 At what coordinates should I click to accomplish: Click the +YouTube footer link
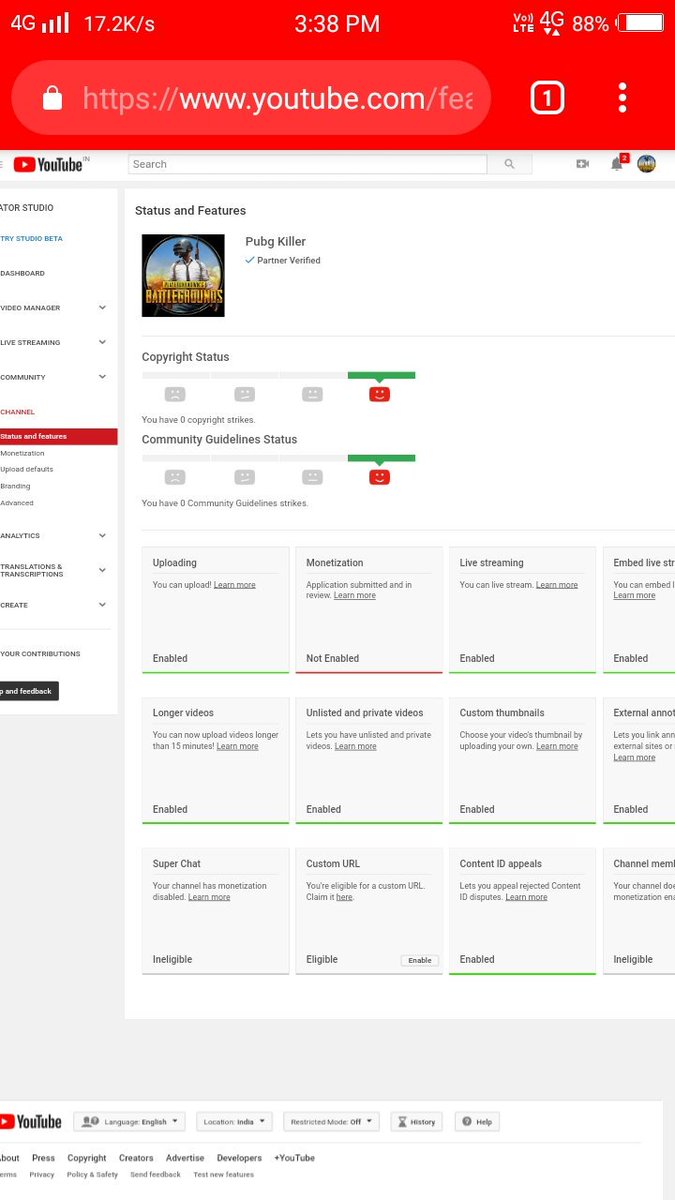(294, 1158)
